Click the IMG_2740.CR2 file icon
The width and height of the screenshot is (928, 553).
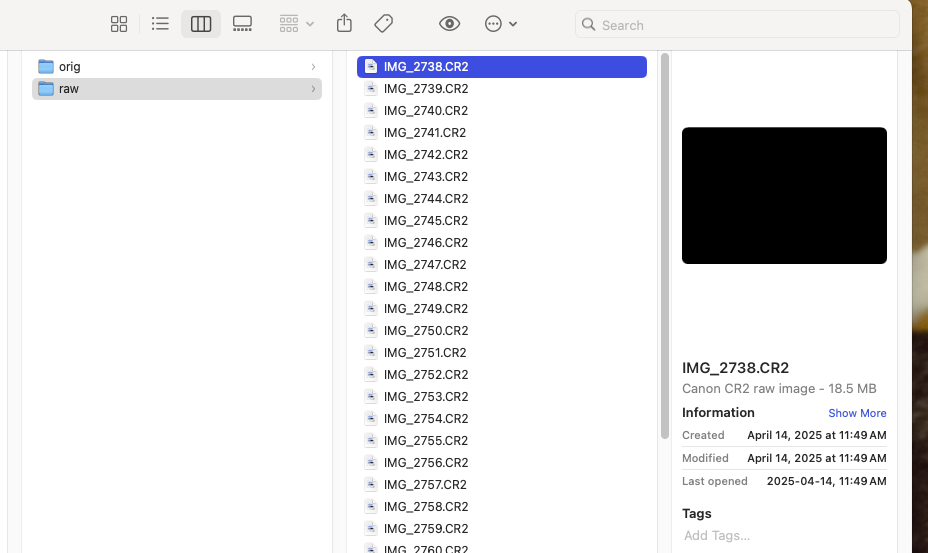370,110
